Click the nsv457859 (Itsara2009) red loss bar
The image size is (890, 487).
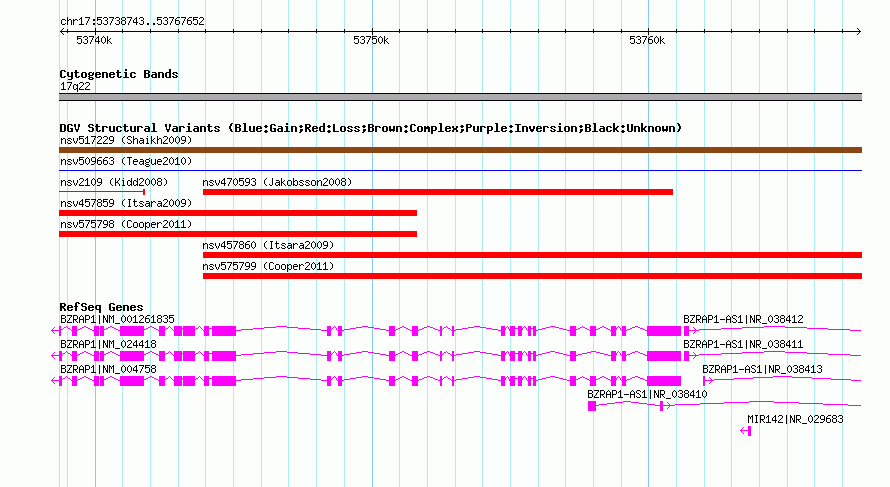[x=238, y=213]
